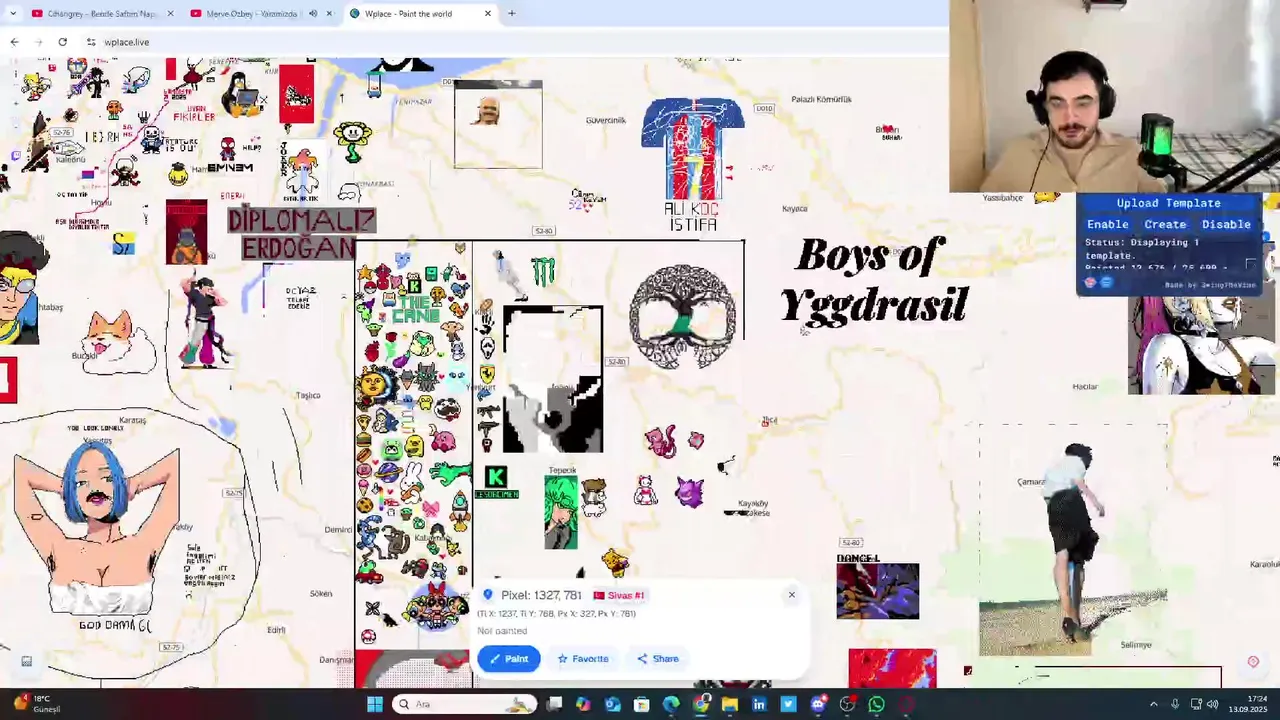
Task: Click the pink icon at the map's lower right
Action: 1253,662
